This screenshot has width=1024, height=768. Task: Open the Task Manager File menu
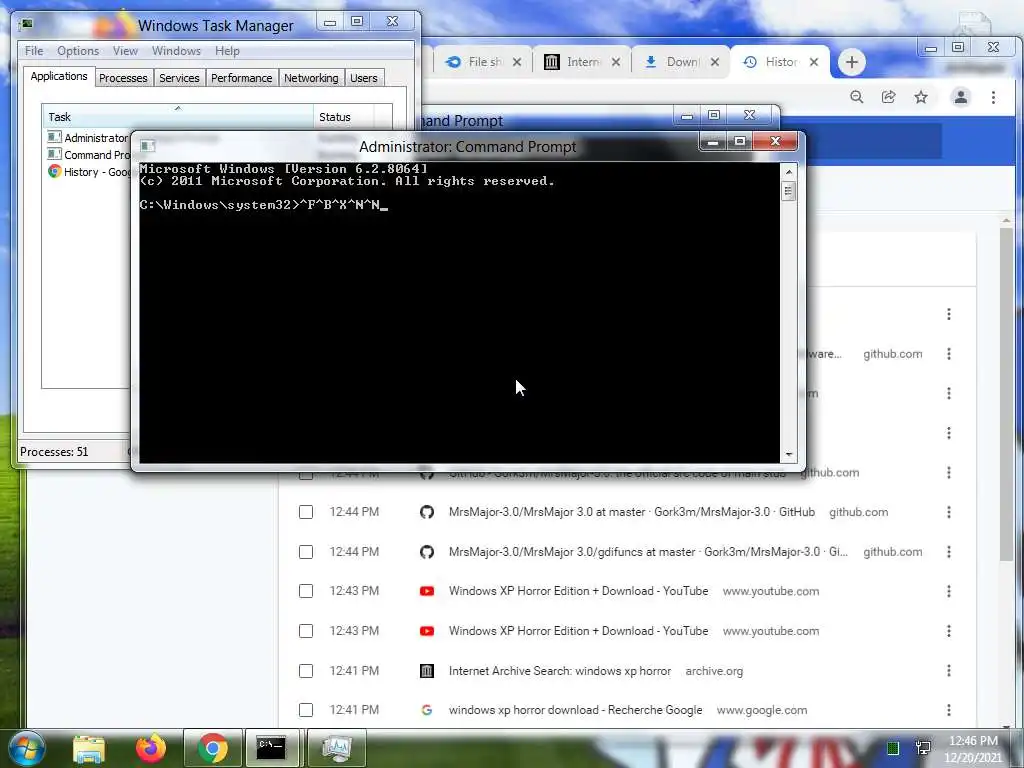(34, 50)
